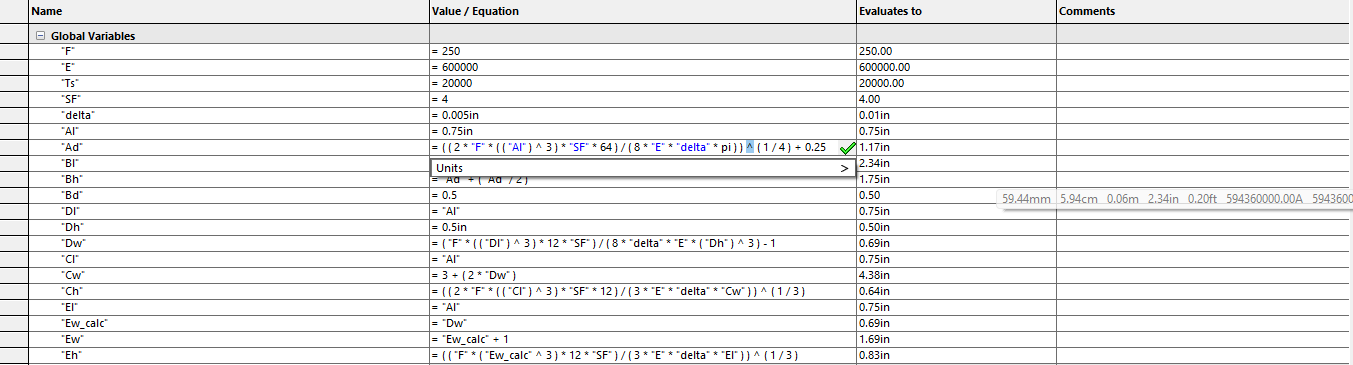The width and height of the screenshot is (1353, 365).
Task: Select the "Cw" variable name cell
Action: (x=229, y=275)
